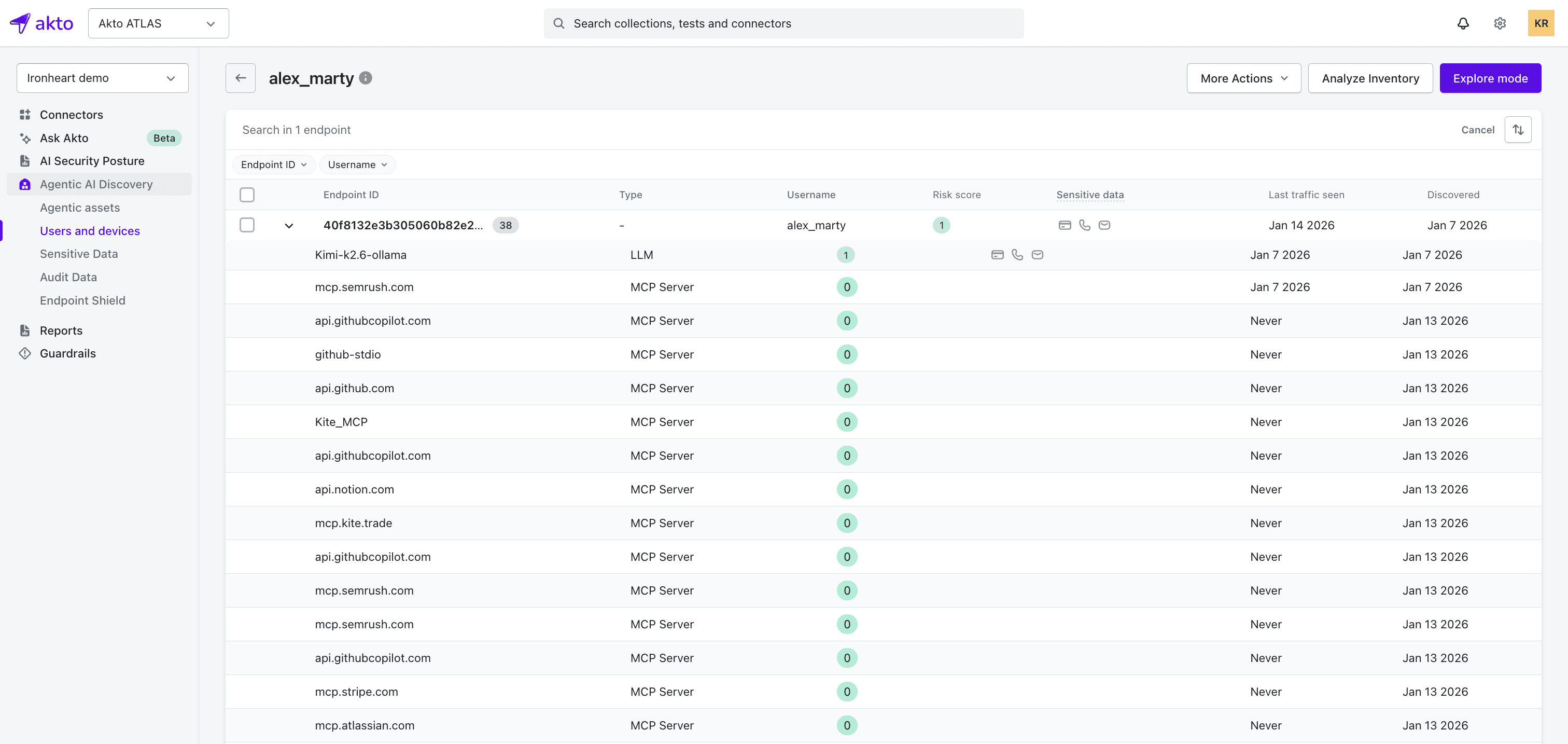
Task: Select the Kite_MCP row name
Action: click(341, 422)
